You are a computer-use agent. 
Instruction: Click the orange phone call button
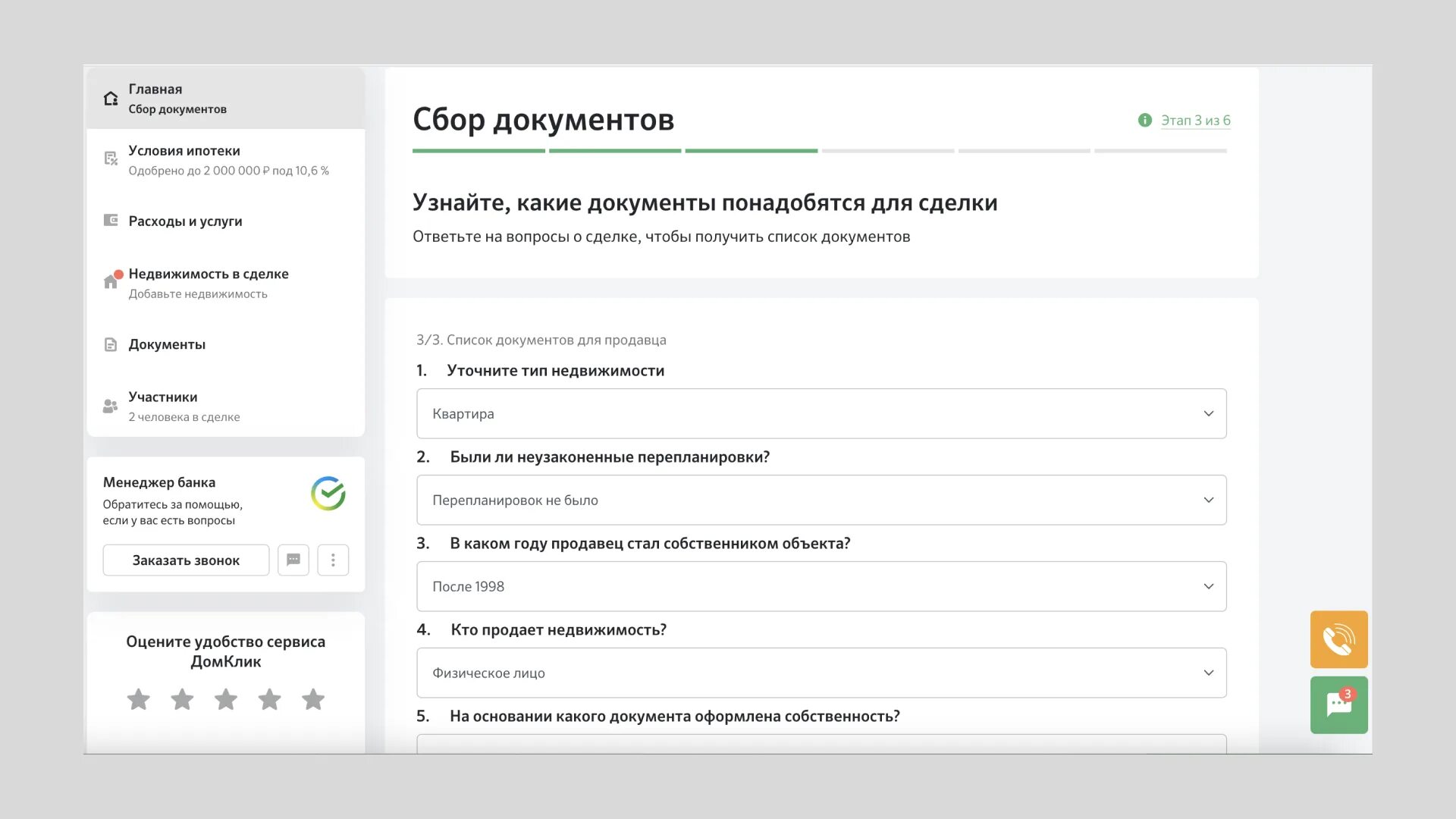point(1339,639)
